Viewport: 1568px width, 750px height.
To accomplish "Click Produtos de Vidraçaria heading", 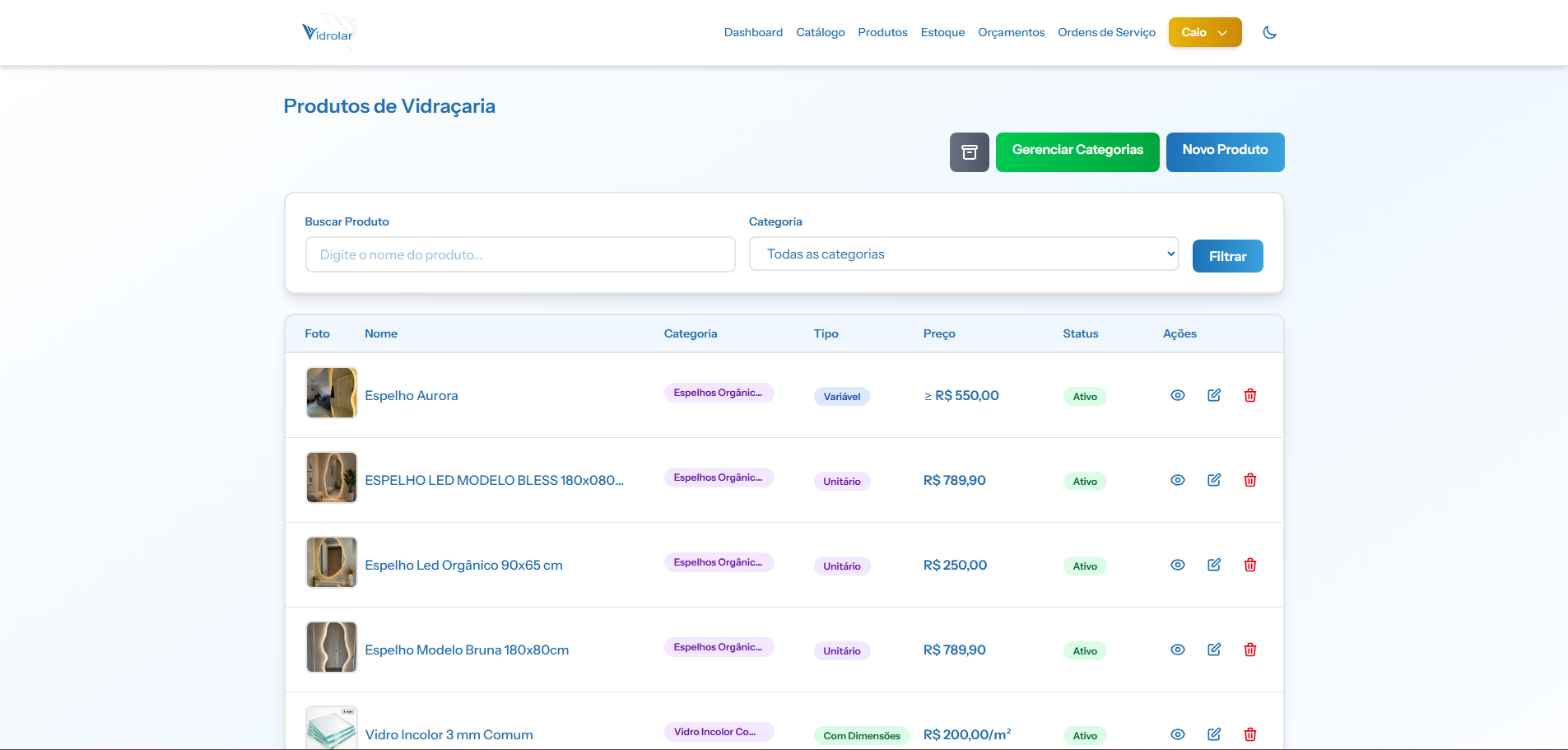I will (389, 106).
